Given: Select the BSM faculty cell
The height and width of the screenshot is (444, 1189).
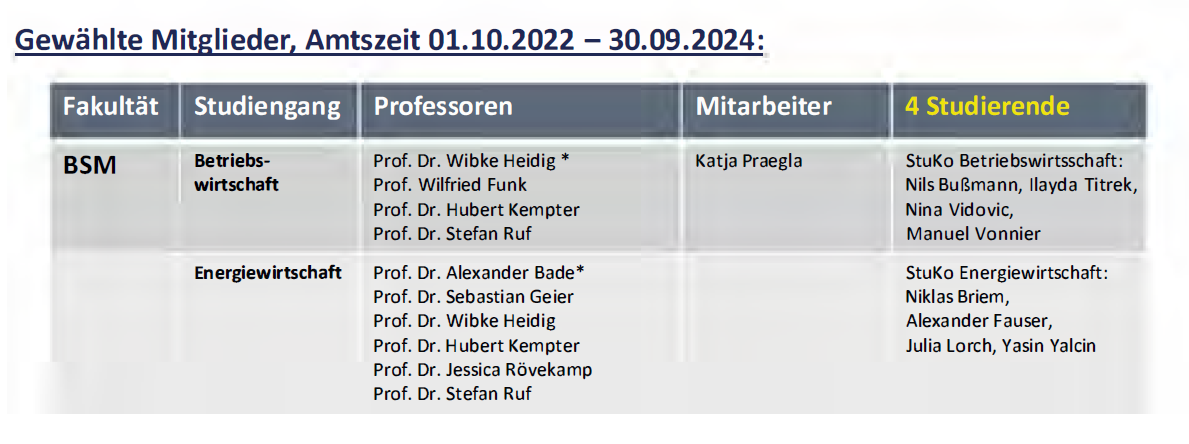Looking at the screenshot, I should tap(90, 165).
